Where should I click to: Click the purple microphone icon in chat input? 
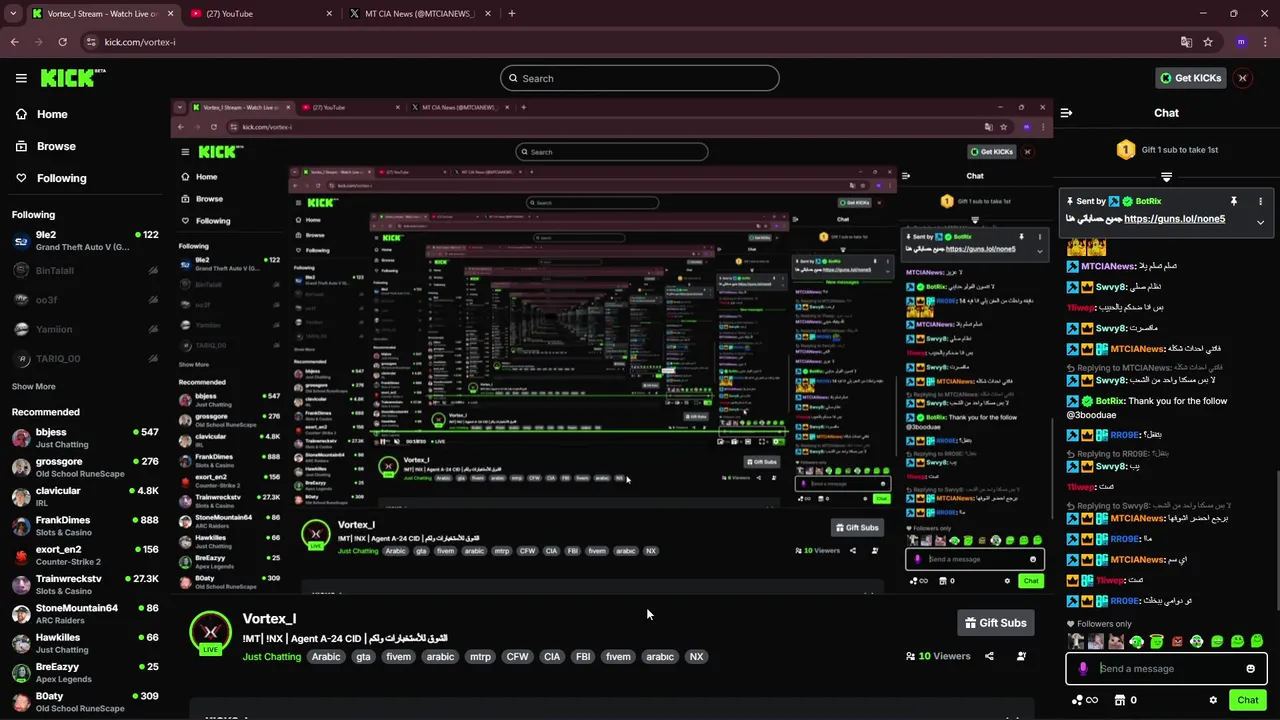(1083, 669)
